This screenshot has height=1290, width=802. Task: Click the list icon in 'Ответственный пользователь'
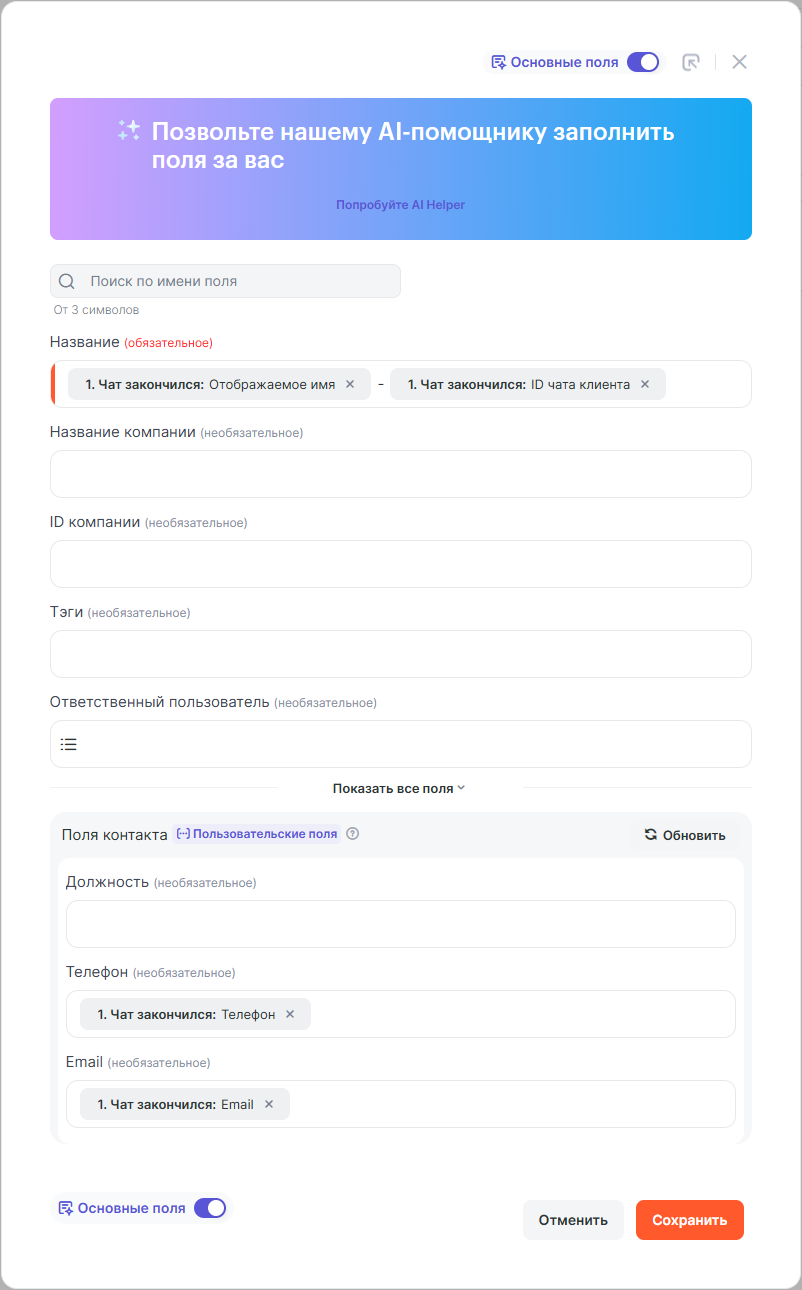click(x=68, y=744)
